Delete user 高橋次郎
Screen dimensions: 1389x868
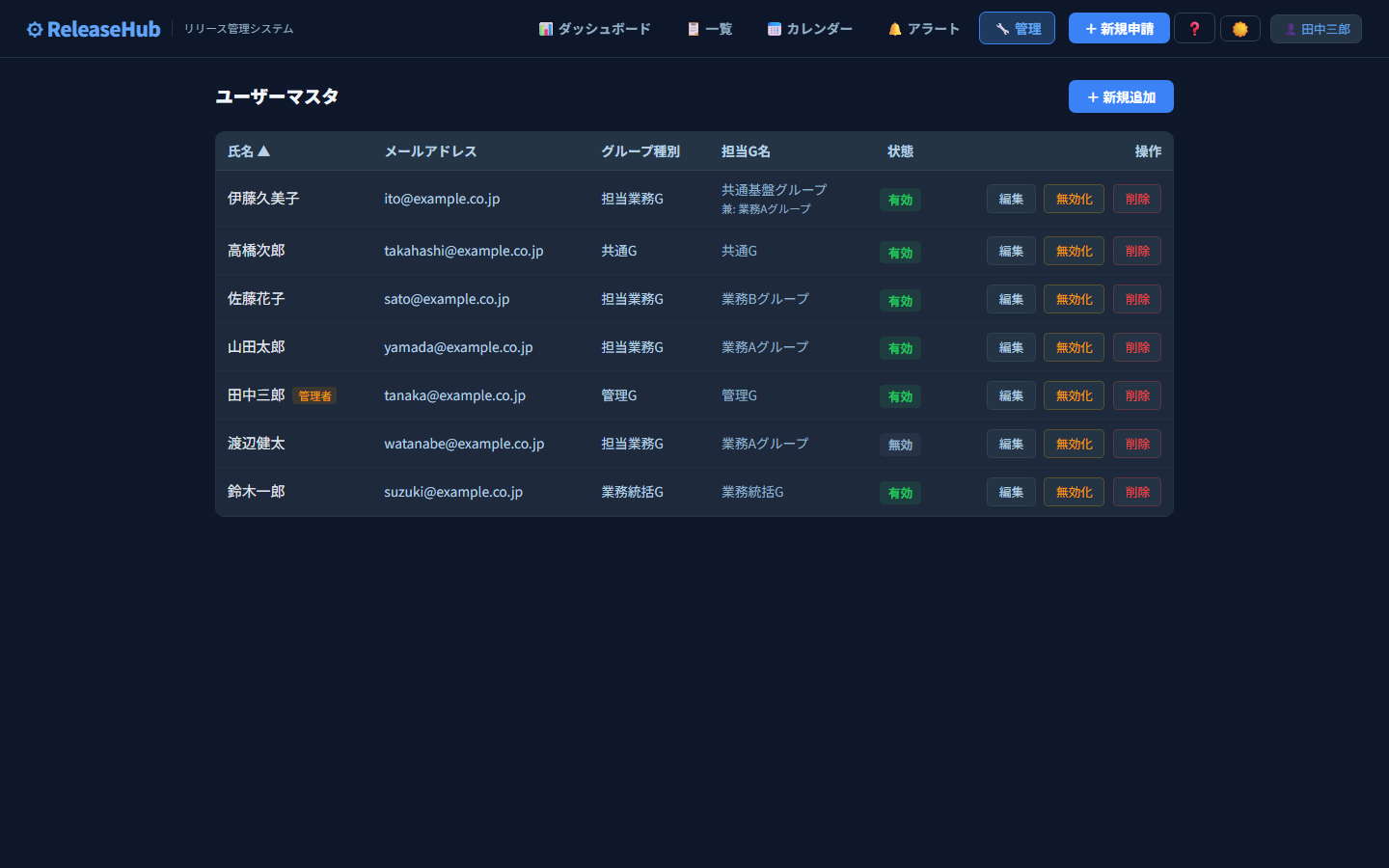[1137, 251]
